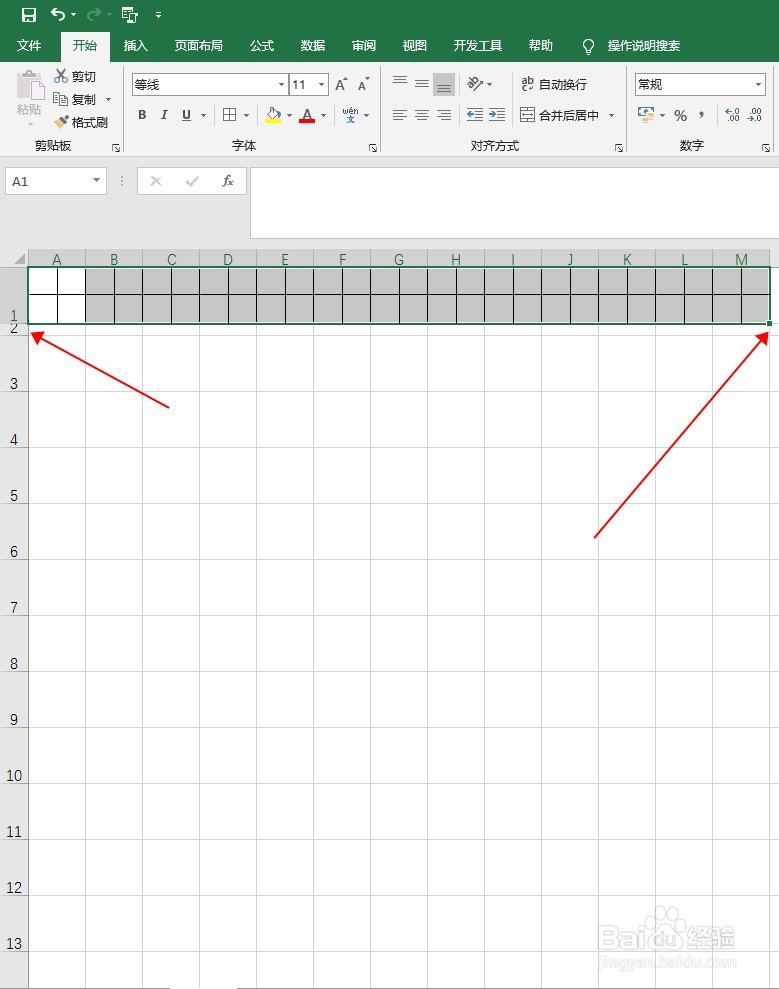Viewport: 779px width, 989px height.
Task: Click 复制 (Copy) button
Action: 74,99
